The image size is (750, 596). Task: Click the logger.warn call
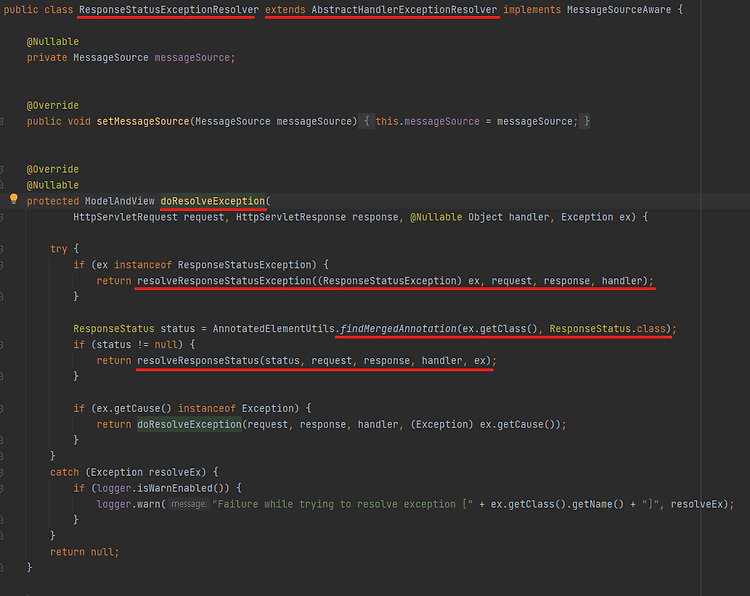128,504
